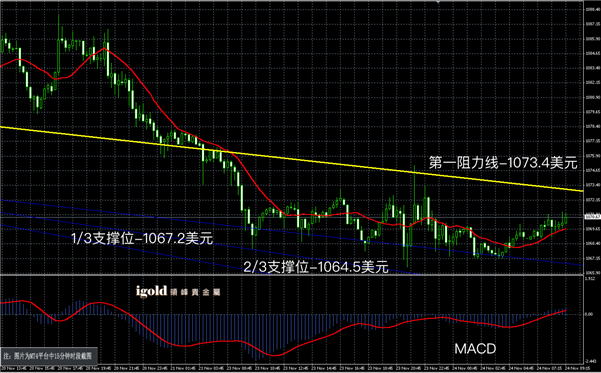Viewport: 601px width, 373px height.
Task: Click the price scale on the right edge
Action: click(x=592, y=138)
